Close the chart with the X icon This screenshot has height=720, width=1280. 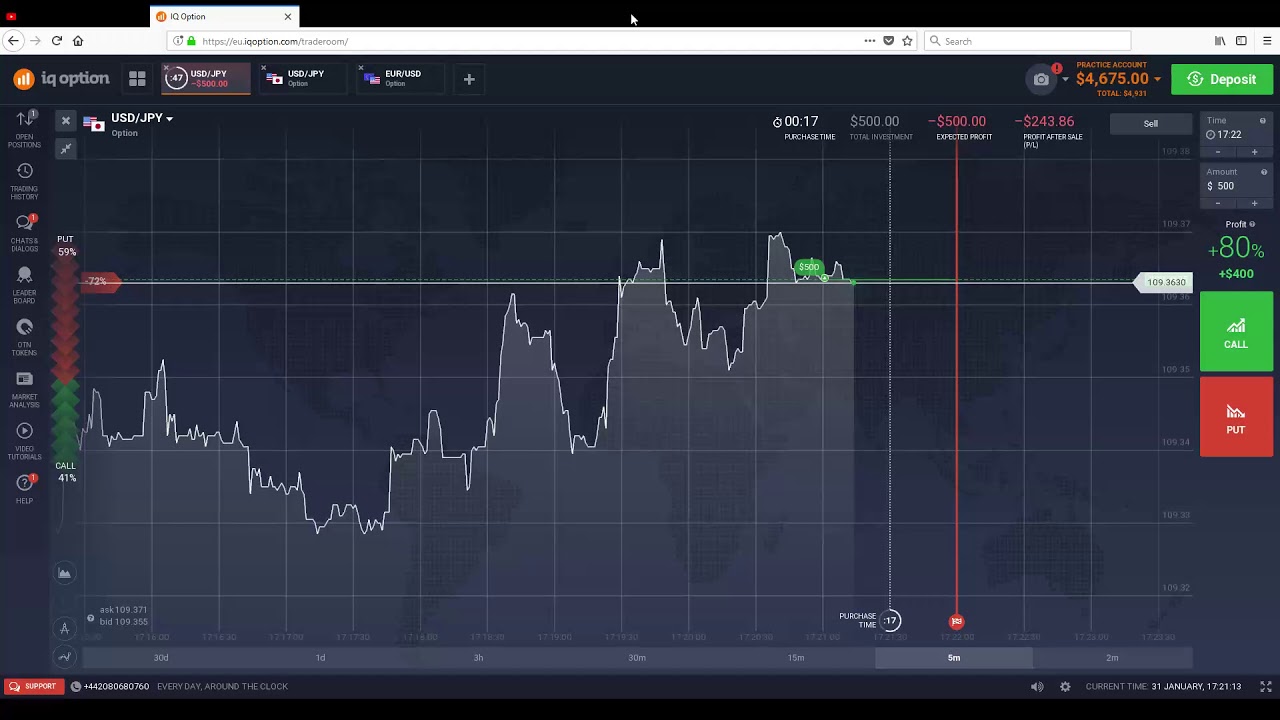click(66, 121)
